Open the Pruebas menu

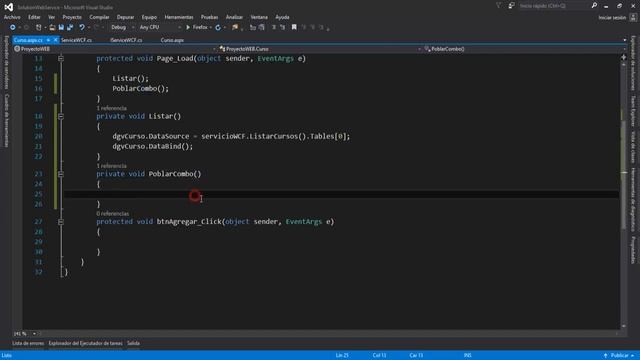click(x=209, y=17)
